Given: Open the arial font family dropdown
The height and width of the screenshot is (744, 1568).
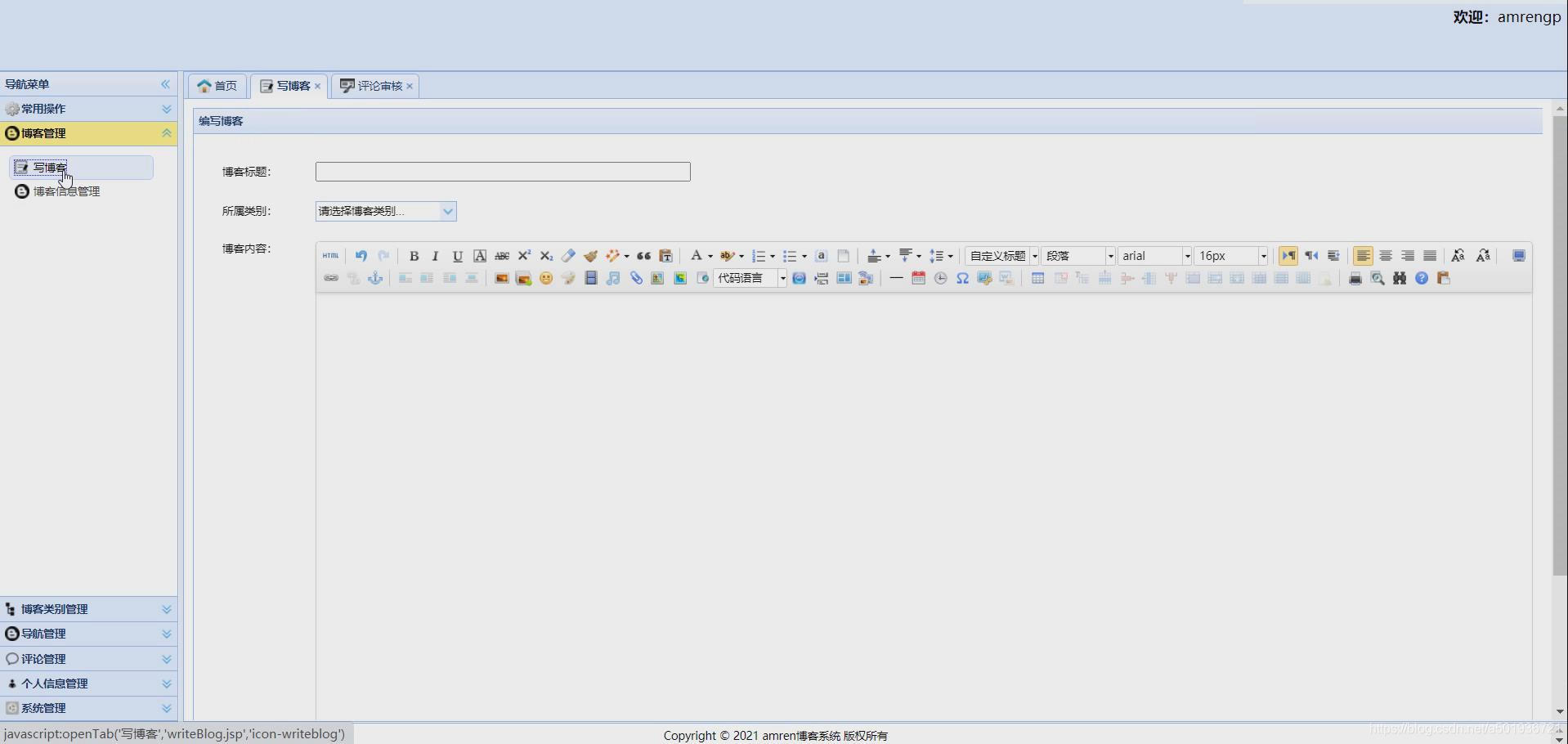Looking at the screenshot, I should [1155, 256].
